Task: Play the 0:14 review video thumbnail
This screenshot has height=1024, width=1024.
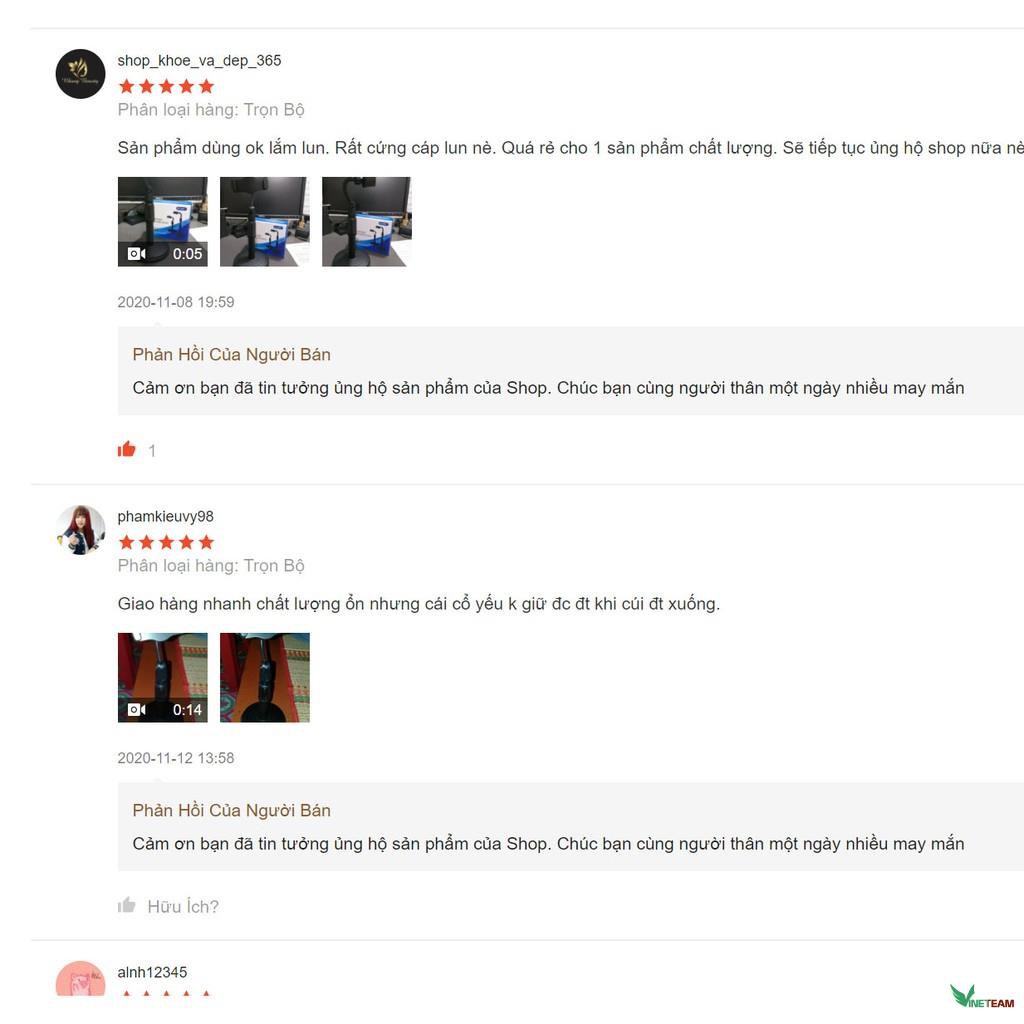Action: pos(163,677)
